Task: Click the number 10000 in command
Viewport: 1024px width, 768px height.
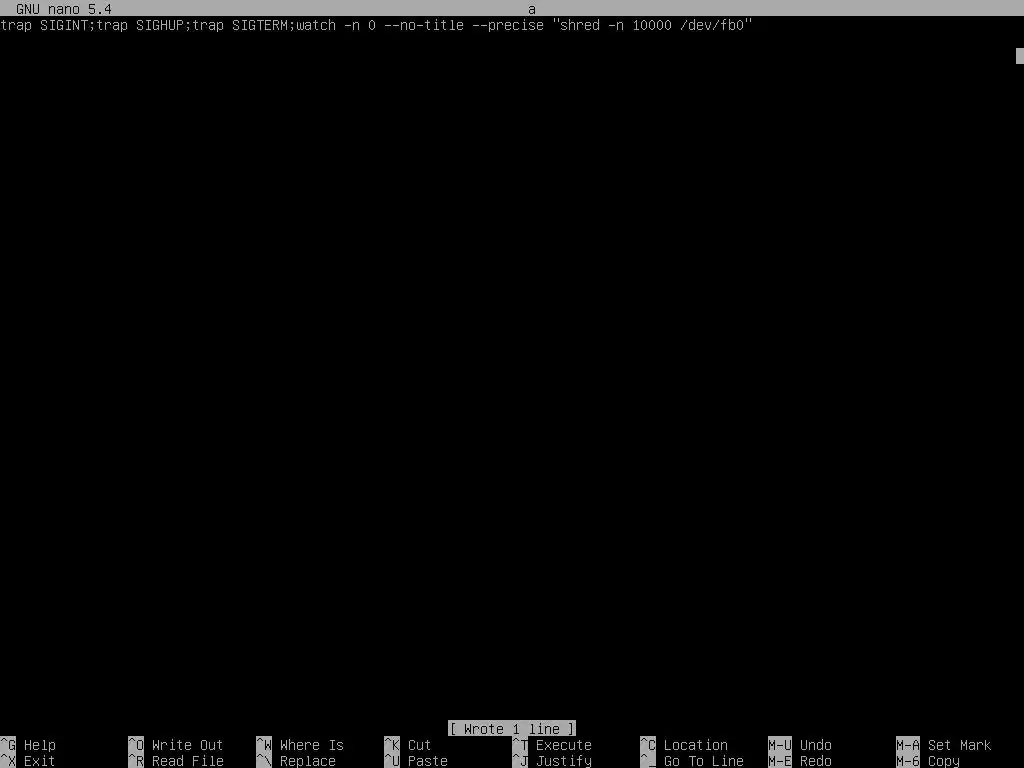Action: 652,25
